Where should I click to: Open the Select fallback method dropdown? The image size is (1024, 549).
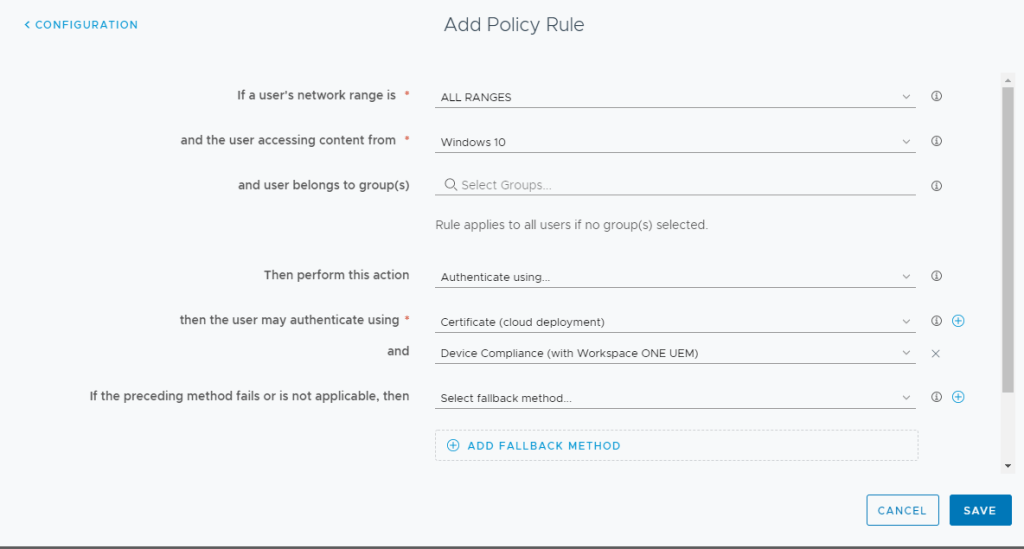(676, 398)
